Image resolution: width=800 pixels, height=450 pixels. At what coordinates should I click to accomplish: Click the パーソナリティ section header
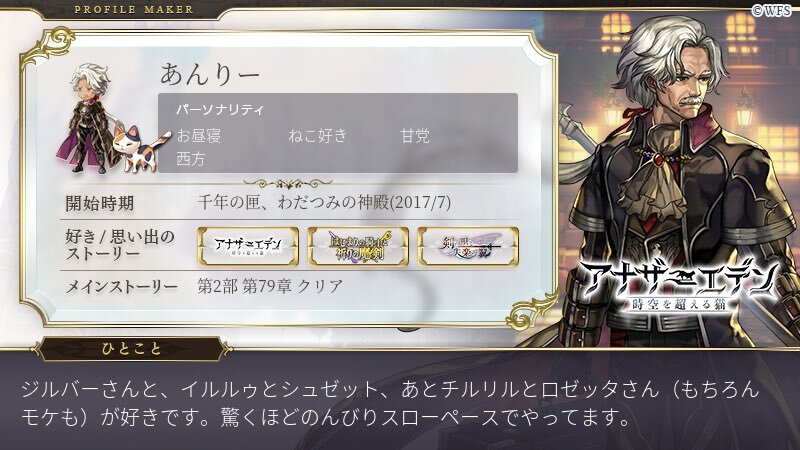coord(220,109)
